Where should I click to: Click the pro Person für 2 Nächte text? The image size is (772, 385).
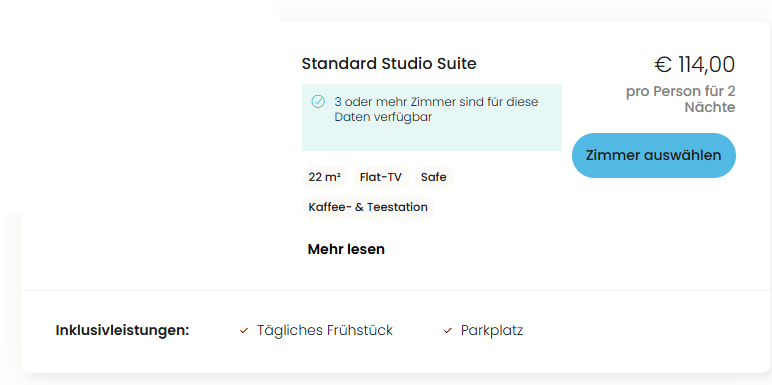[681, 99]
